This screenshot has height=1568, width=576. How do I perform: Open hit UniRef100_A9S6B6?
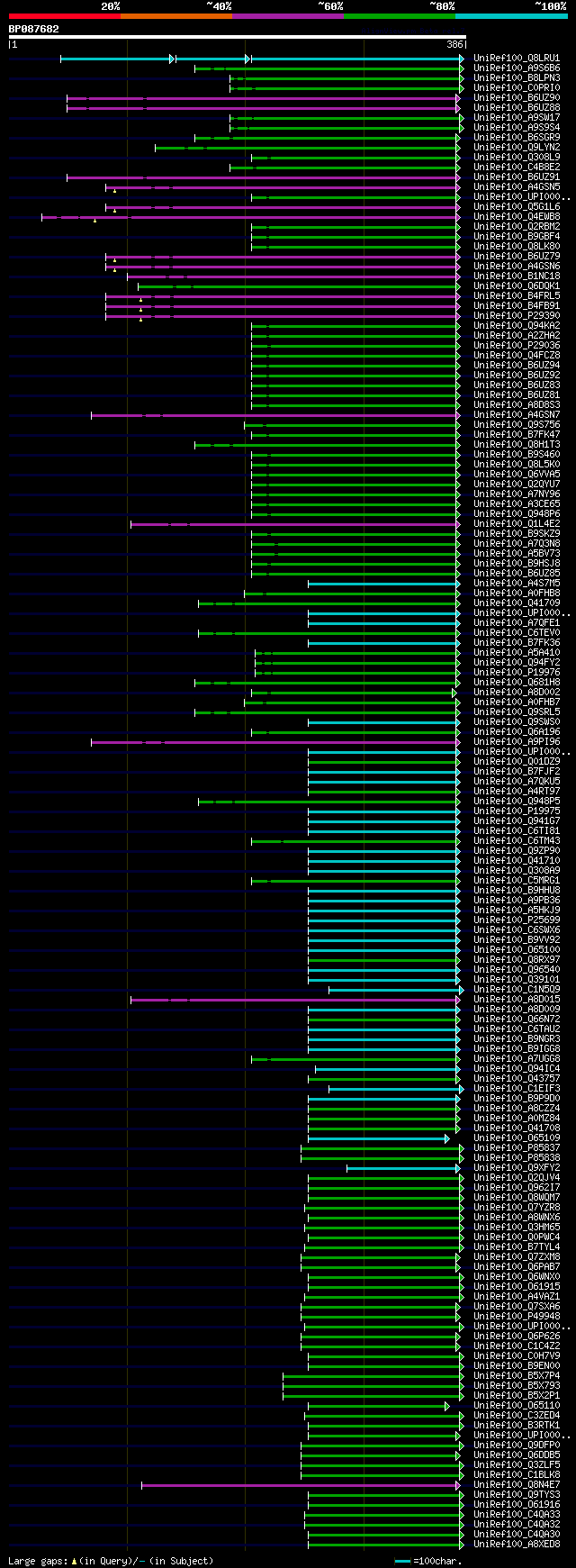pos(517,68)
